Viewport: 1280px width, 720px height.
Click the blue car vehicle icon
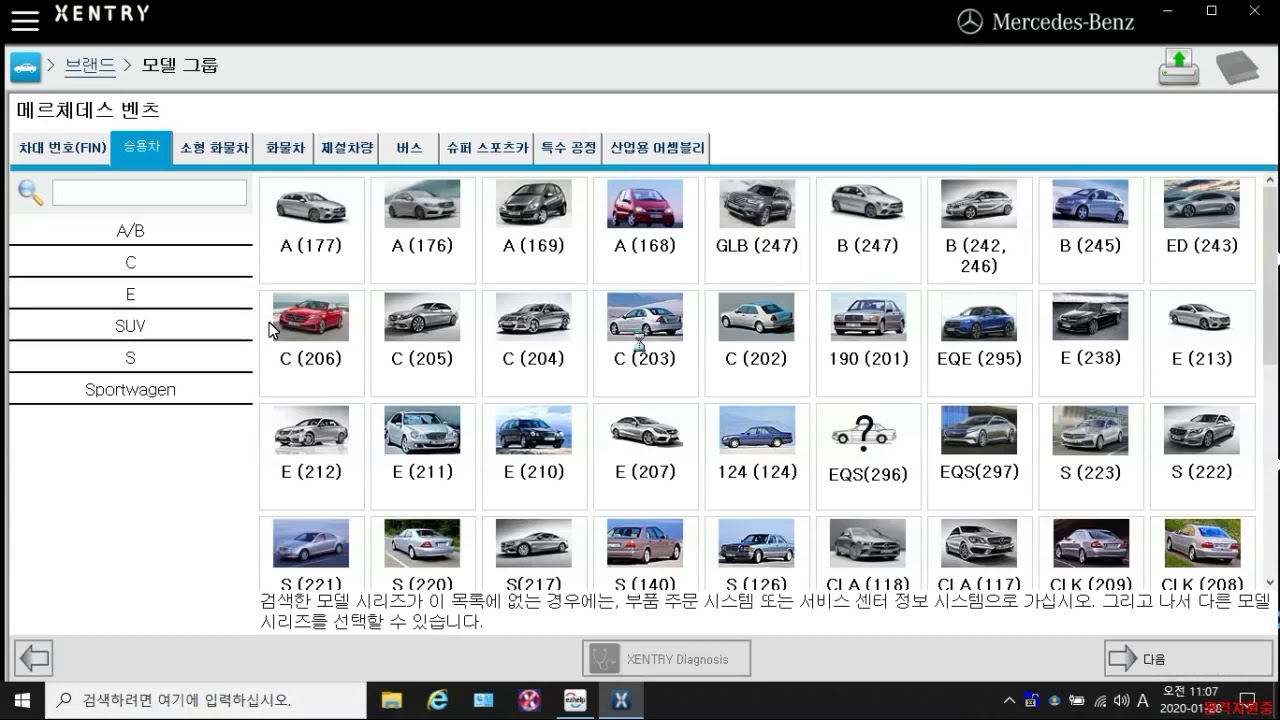pyautogui.click(x=25, y=67)
